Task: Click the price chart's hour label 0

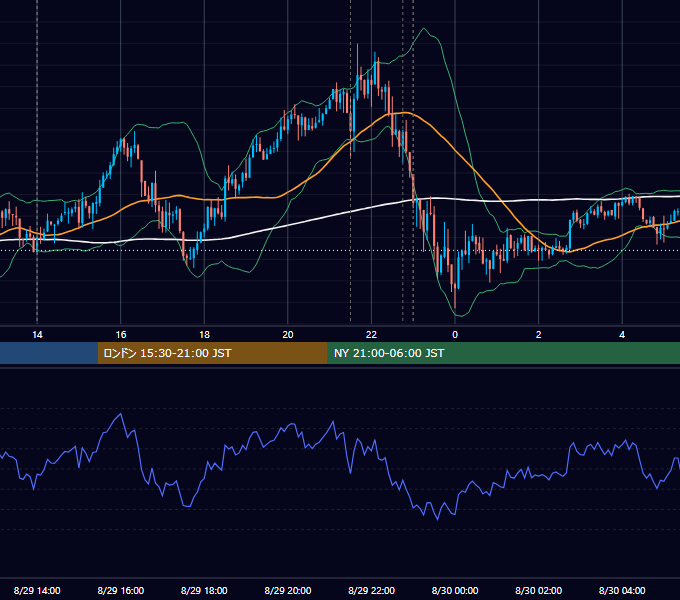Action: (x=455, y=335)
